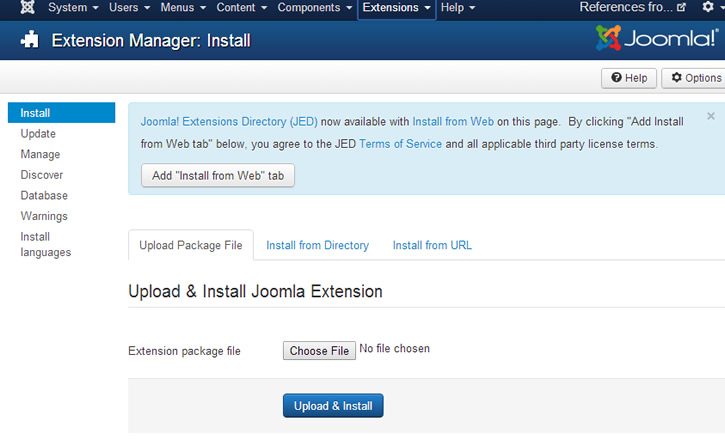The image size is (725, 440).
Task: Open the References fro... site link
Action: click(x=632, y=7)
